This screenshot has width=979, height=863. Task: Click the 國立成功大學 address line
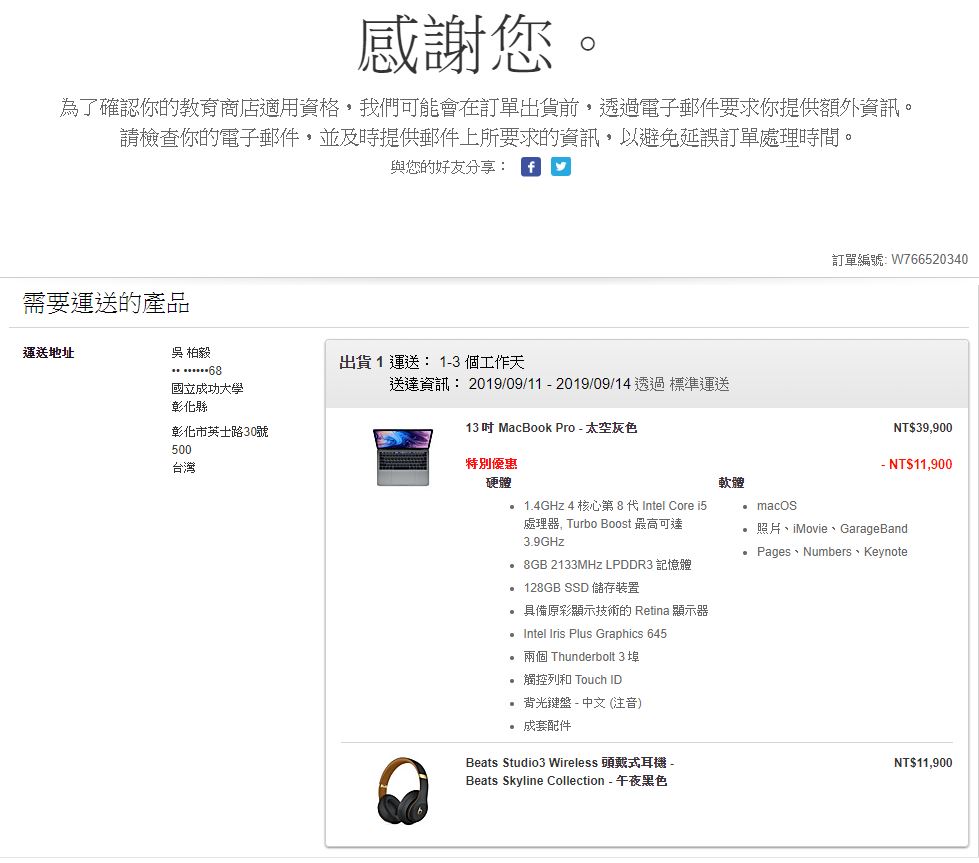coord(207,388)
